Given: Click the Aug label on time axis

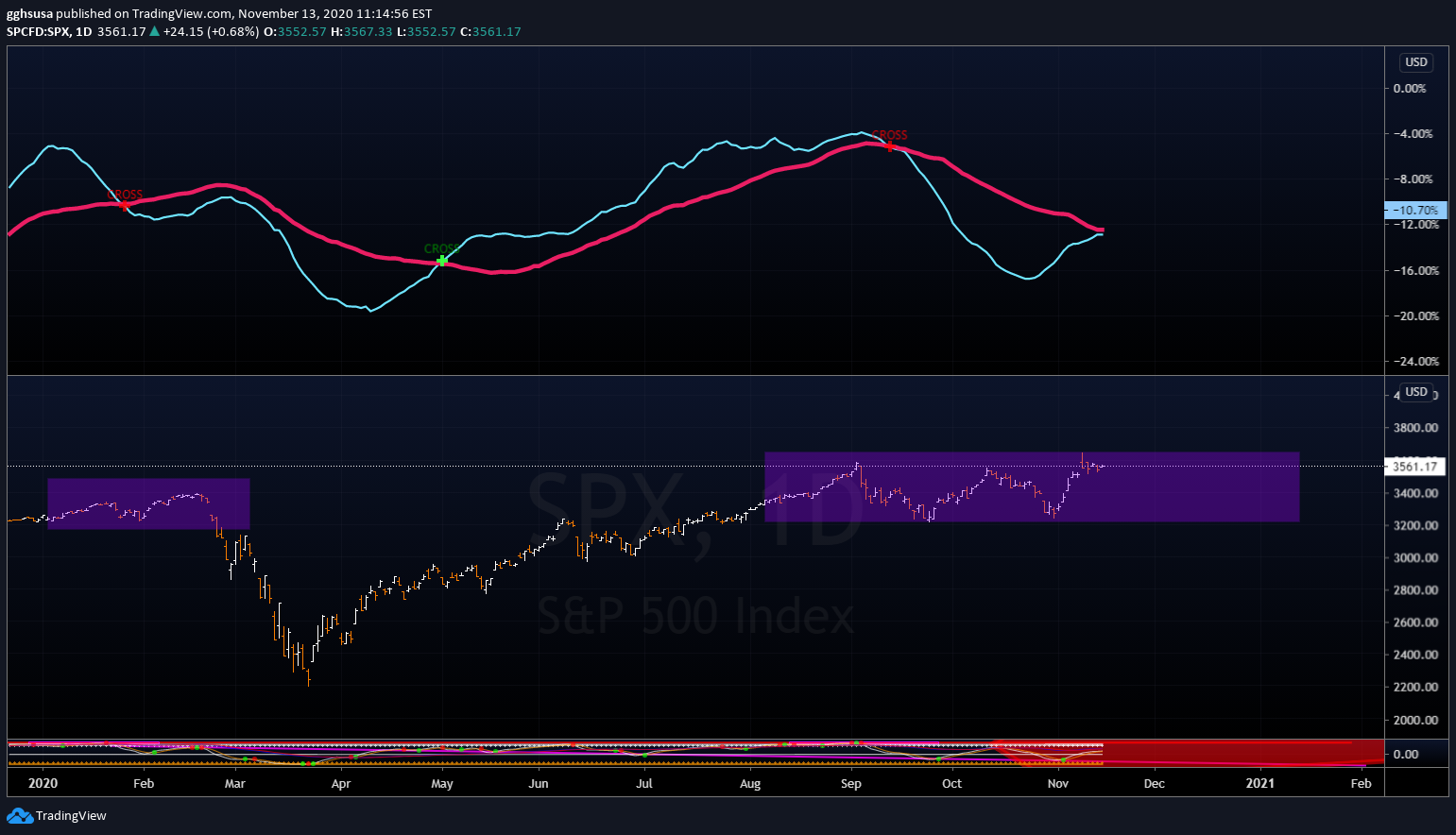Looking at the screenshot, I should coord(750,783).
